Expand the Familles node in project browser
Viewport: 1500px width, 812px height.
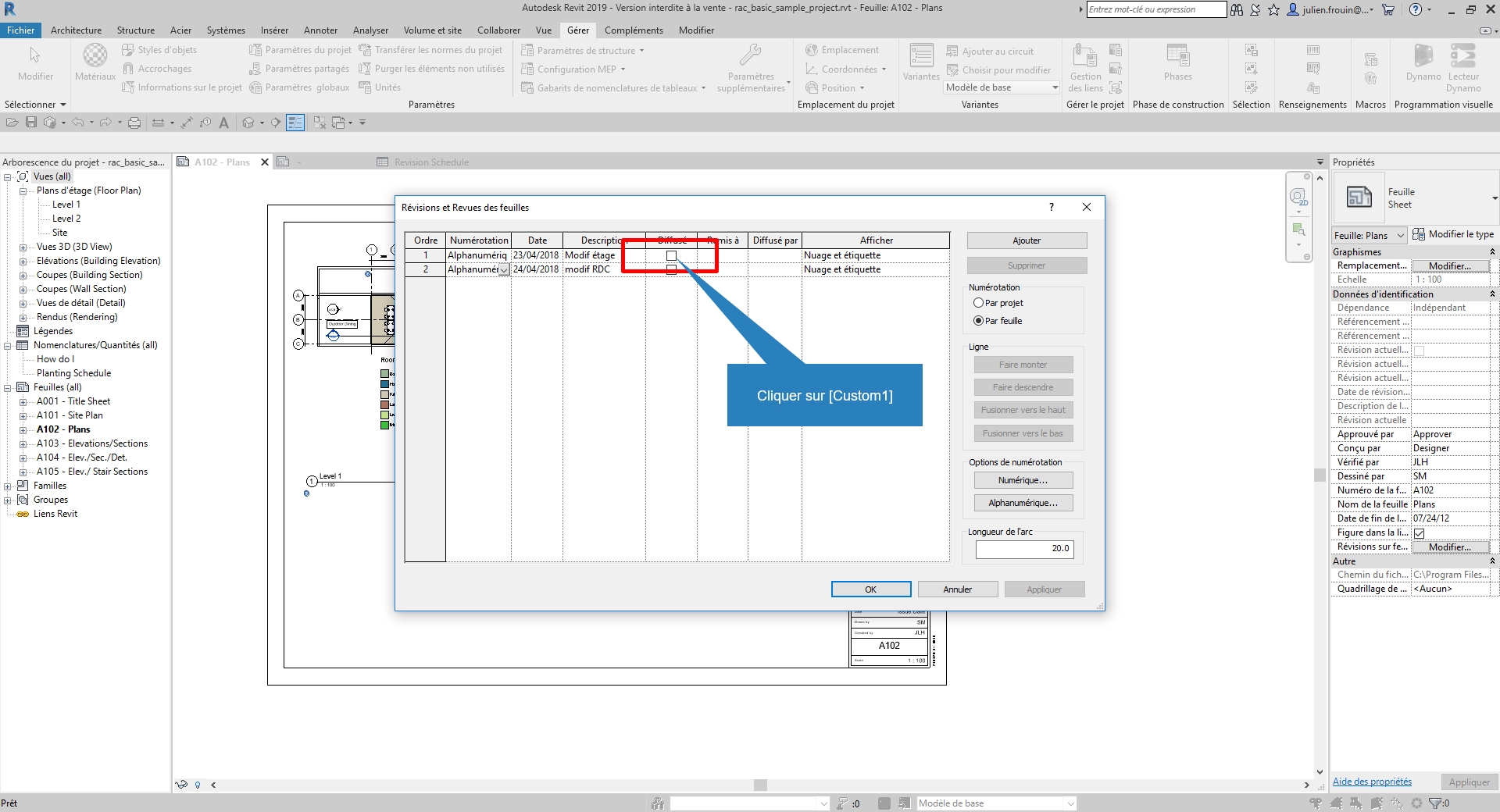8,486
